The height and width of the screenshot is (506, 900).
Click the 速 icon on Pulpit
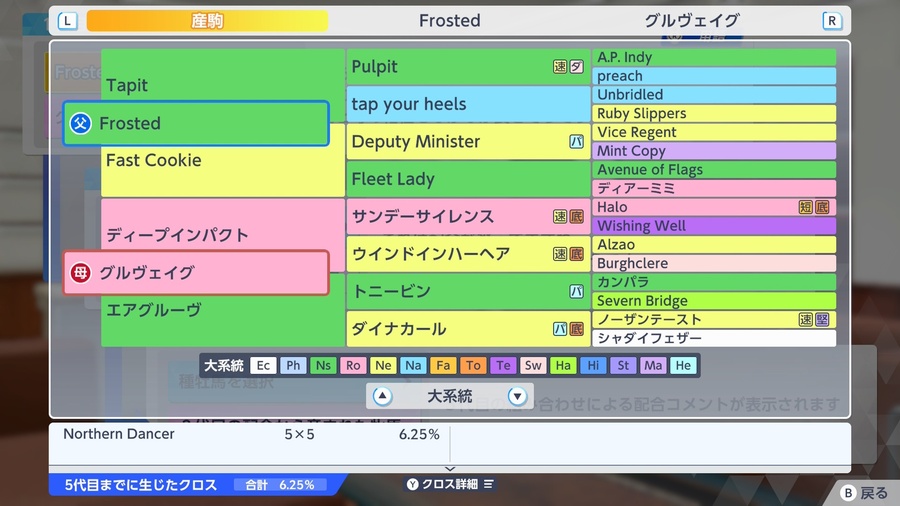560,67
